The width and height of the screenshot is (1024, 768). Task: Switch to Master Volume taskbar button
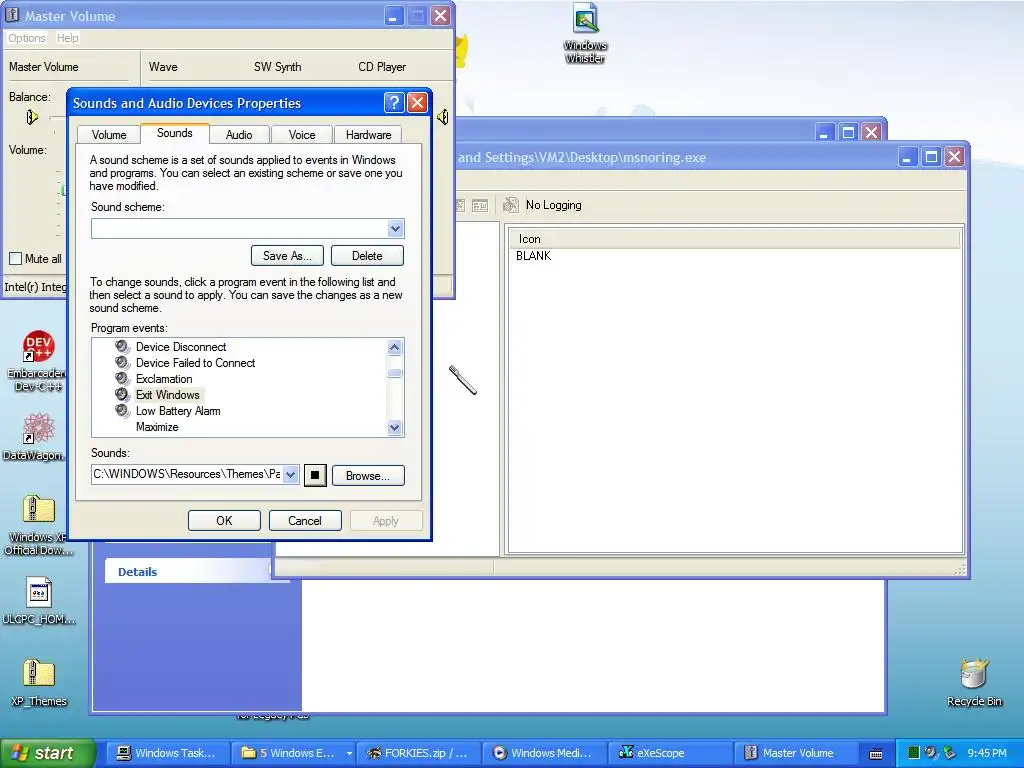[797, 753]
